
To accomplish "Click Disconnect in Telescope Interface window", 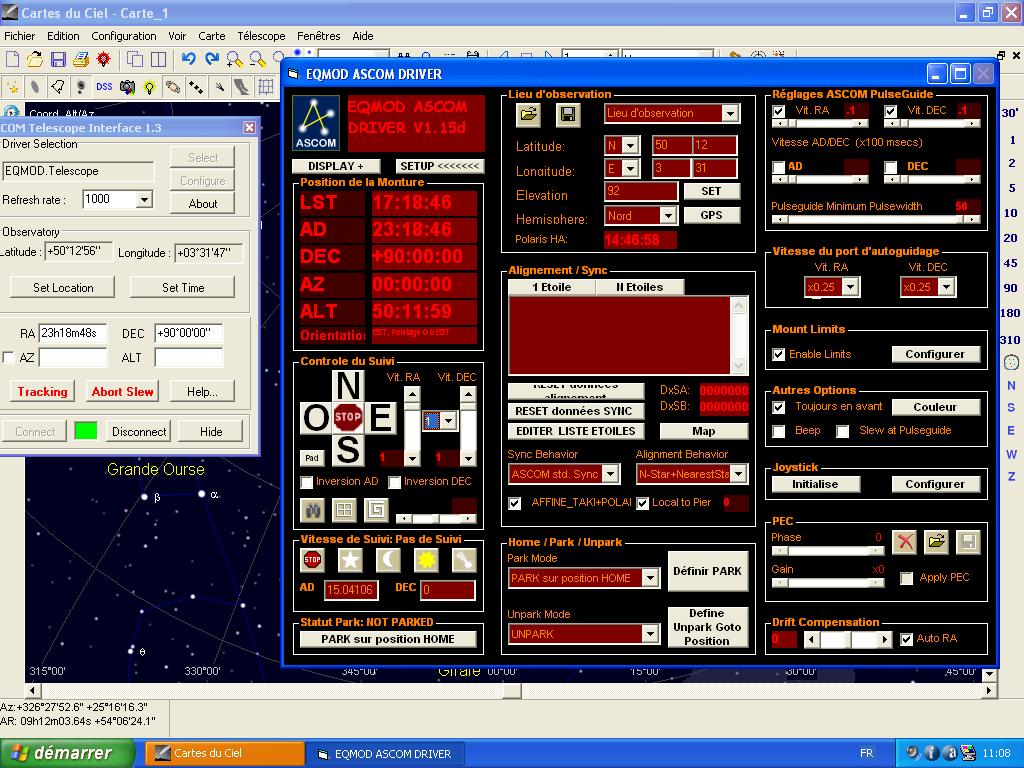I will point(139,432).
